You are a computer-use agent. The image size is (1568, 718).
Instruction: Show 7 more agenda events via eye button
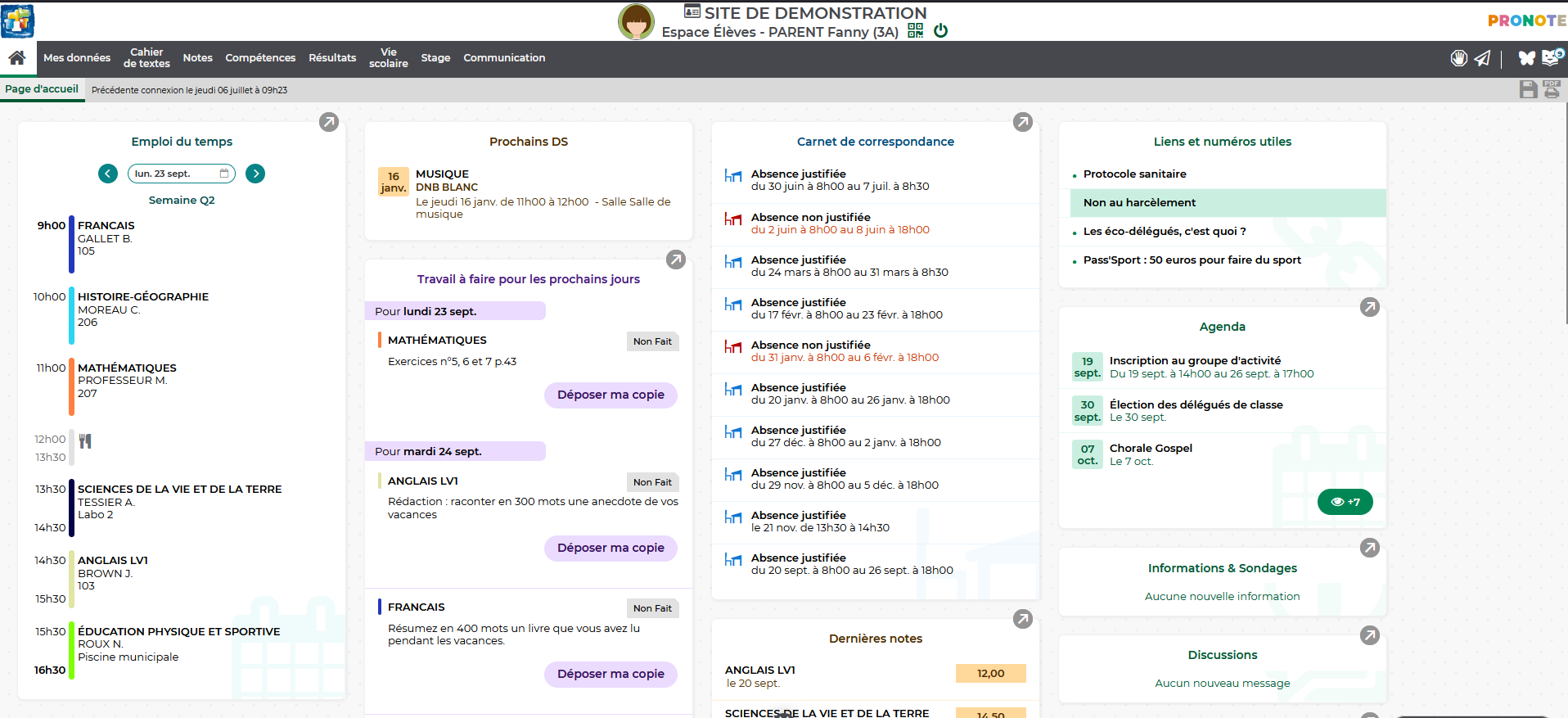[1345, 502]
